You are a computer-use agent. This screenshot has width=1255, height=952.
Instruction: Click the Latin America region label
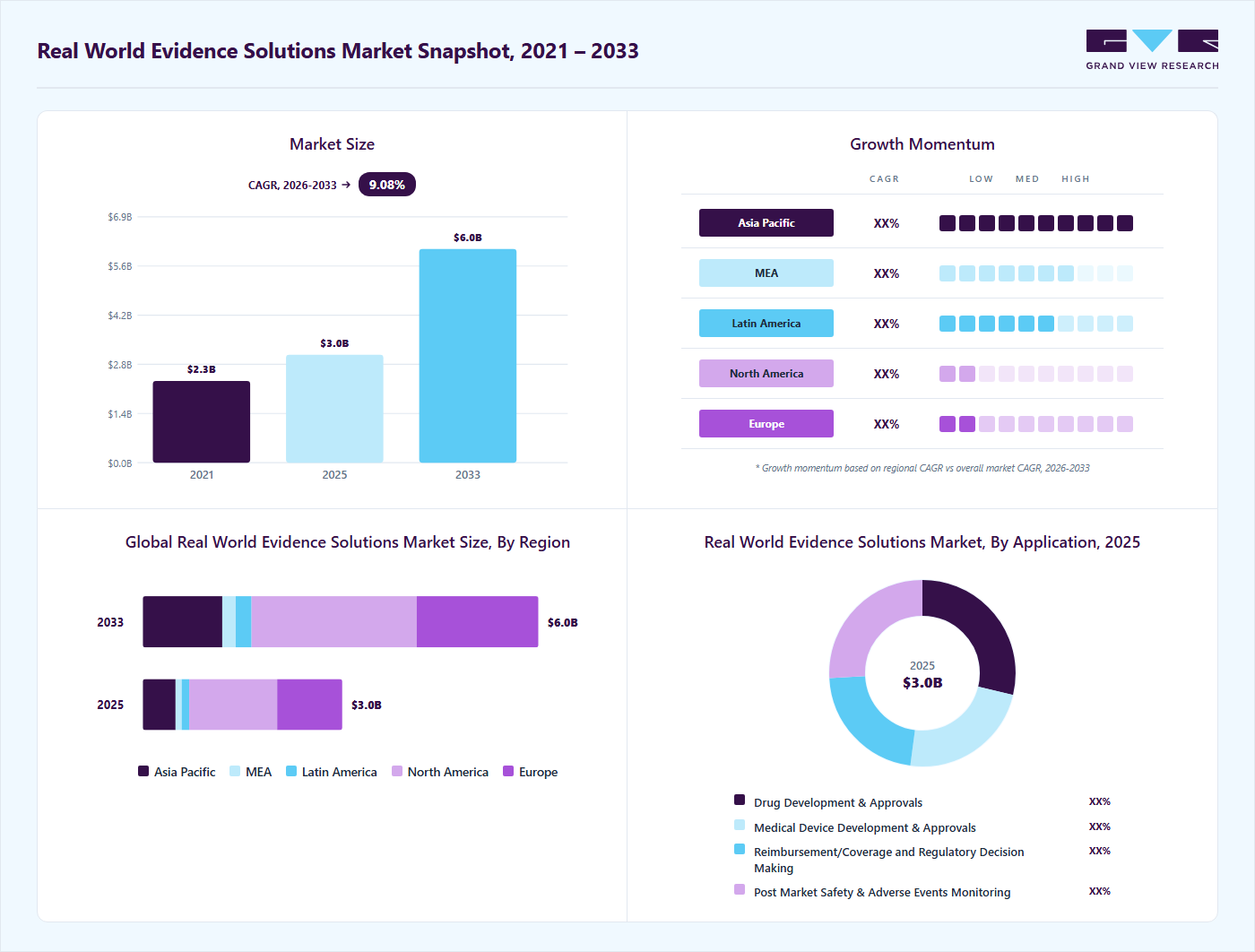pyautogui.click(x=766, y=324)
